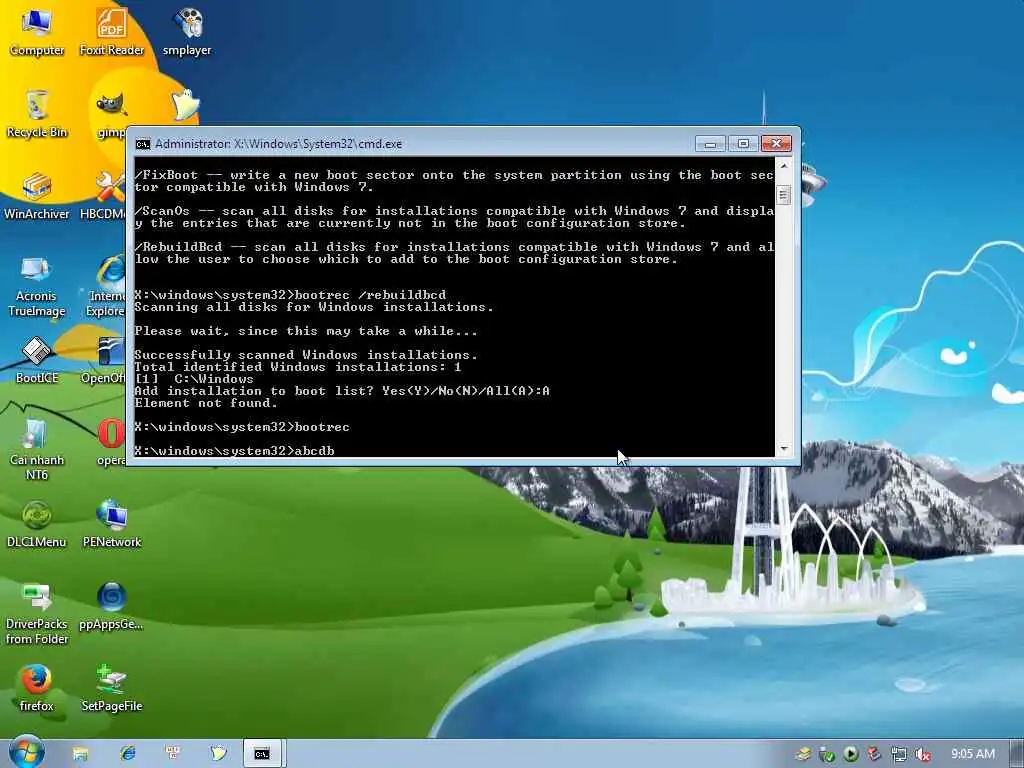Click the '[1] C:\Windows' entry

[194, 379]
